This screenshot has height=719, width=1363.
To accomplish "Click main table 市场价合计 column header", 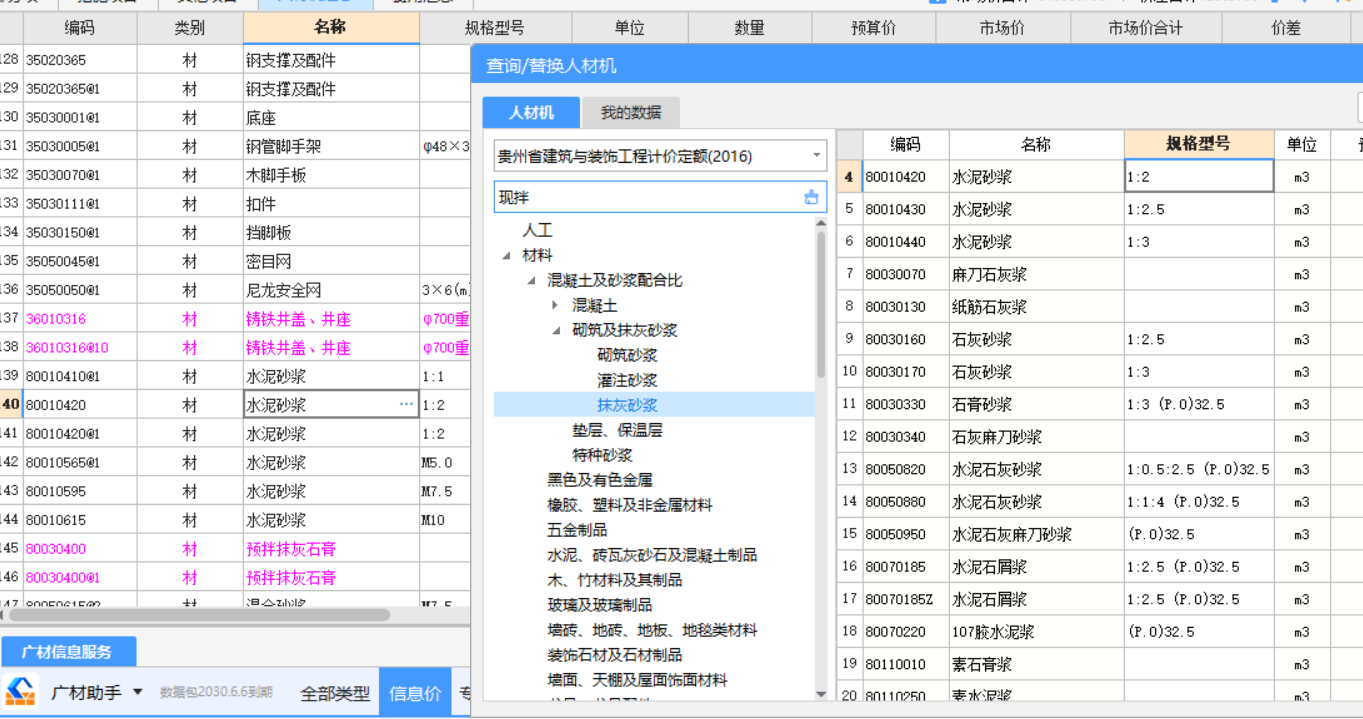I will 1145,28.
